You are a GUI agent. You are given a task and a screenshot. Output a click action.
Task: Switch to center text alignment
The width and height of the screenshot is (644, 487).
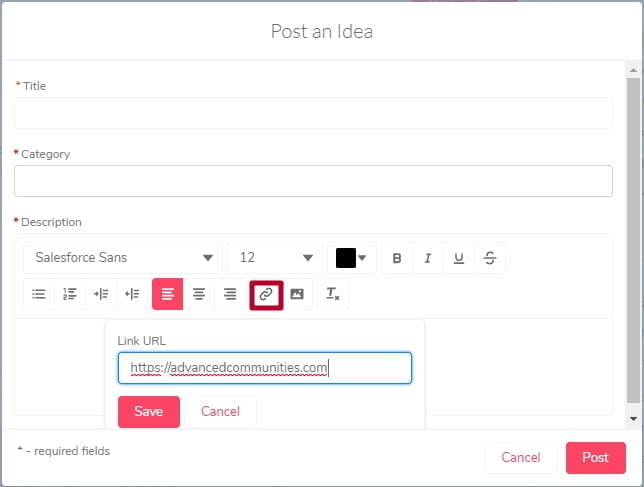(199, 294)
